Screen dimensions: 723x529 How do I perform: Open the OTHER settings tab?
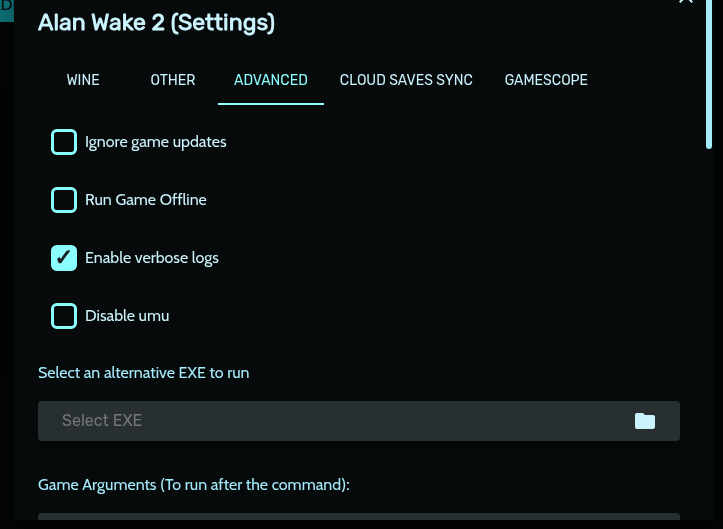173,80
